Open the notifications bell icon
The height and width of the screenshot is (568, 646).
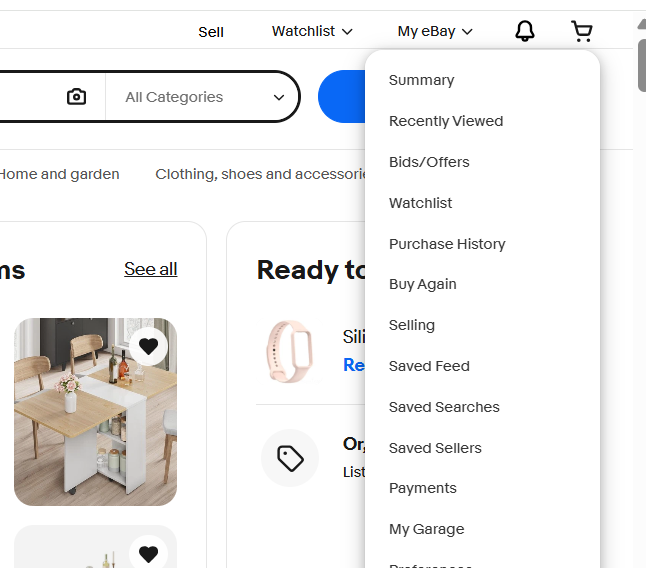pyautogui.click(x=524, y=31)
